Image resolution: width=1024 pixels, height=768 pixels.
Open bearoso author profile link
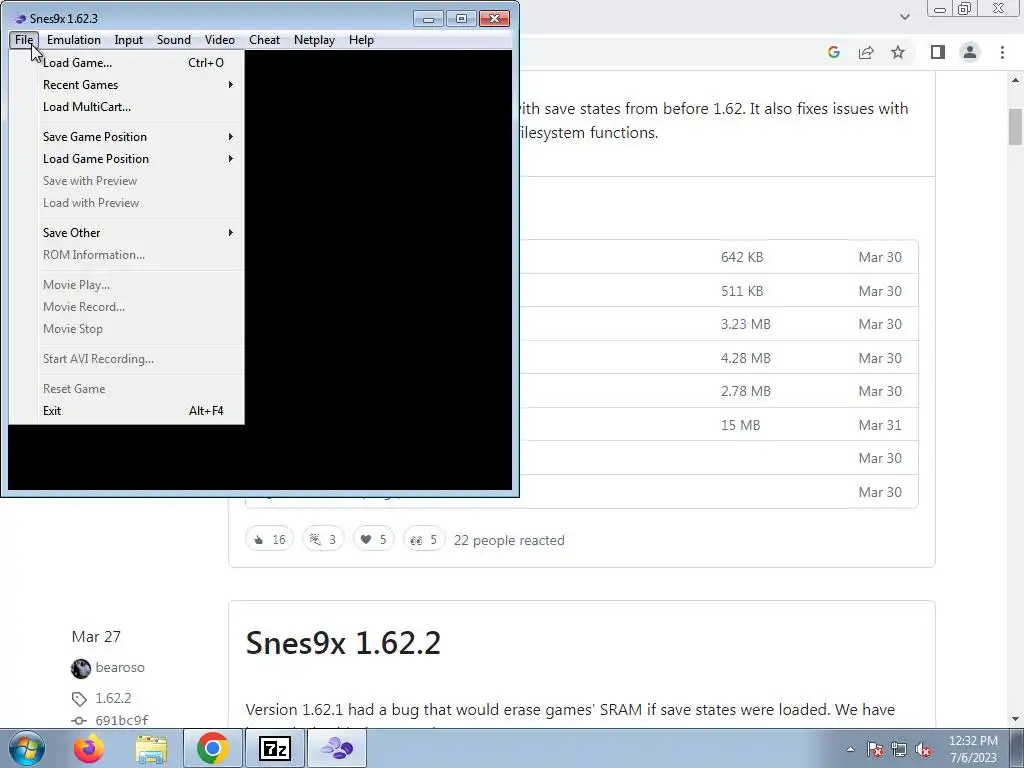point(120,667)
